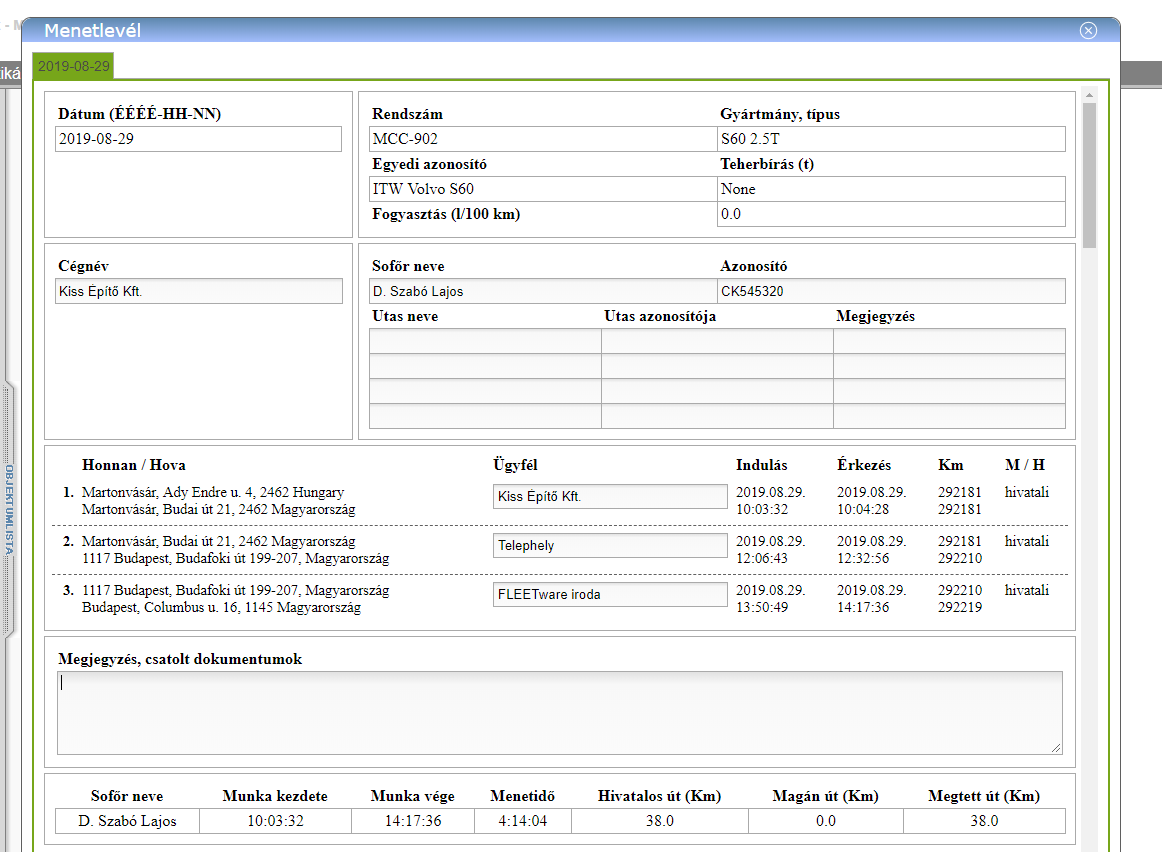Image resolution: width=1162 pixels, height=852 pixels.
Task: Focus the Cégnév input box
Action: tap(198, 291)
